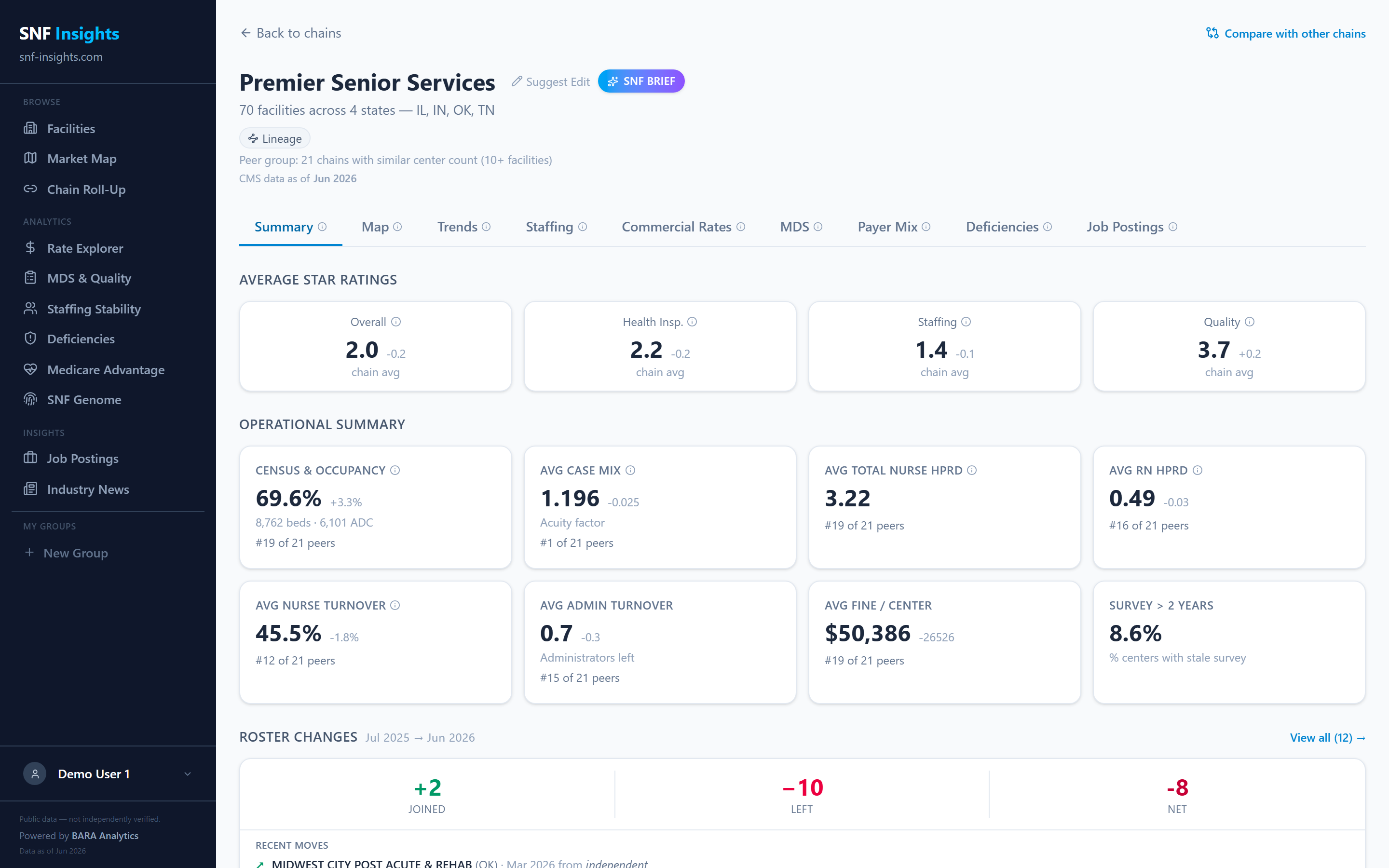Open the Lineage chip
1389x868 pixels.
(274, 138)
